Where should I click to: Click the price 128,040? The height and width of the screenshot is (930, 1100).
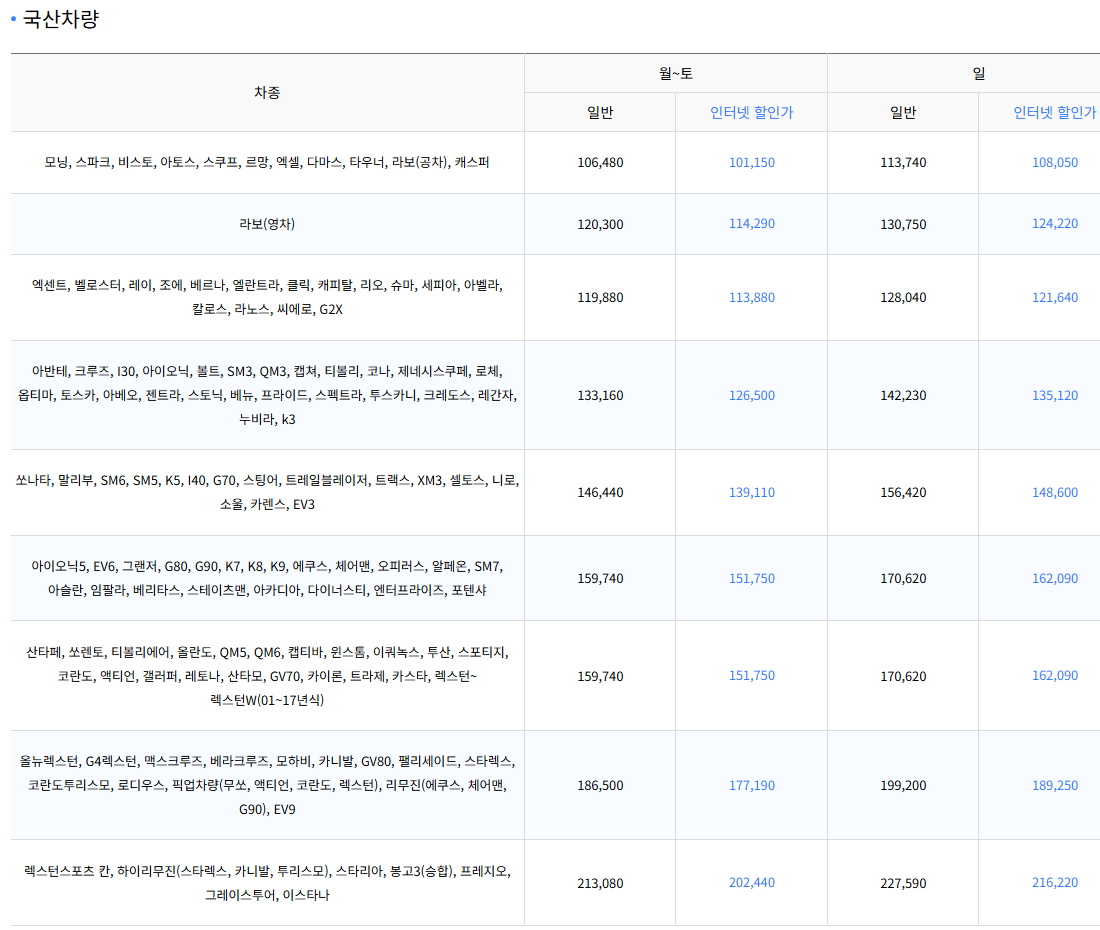tap(903, 297)
